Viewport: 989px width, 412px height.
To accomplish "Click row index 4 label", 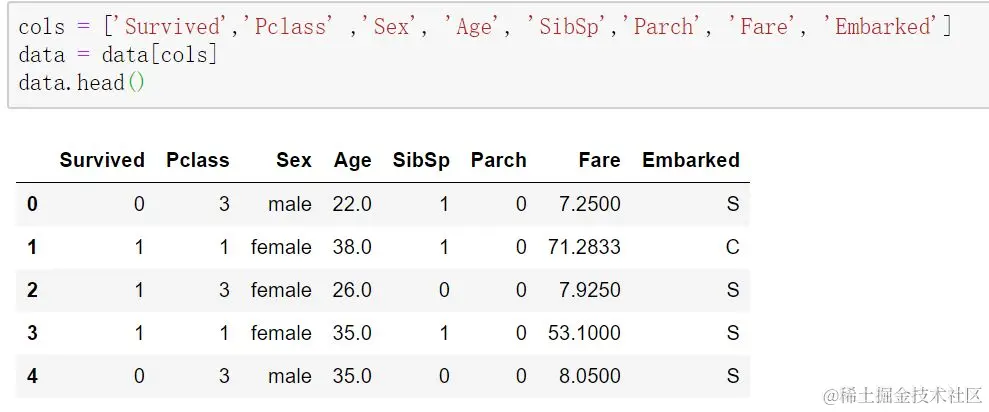I will 32,376.
